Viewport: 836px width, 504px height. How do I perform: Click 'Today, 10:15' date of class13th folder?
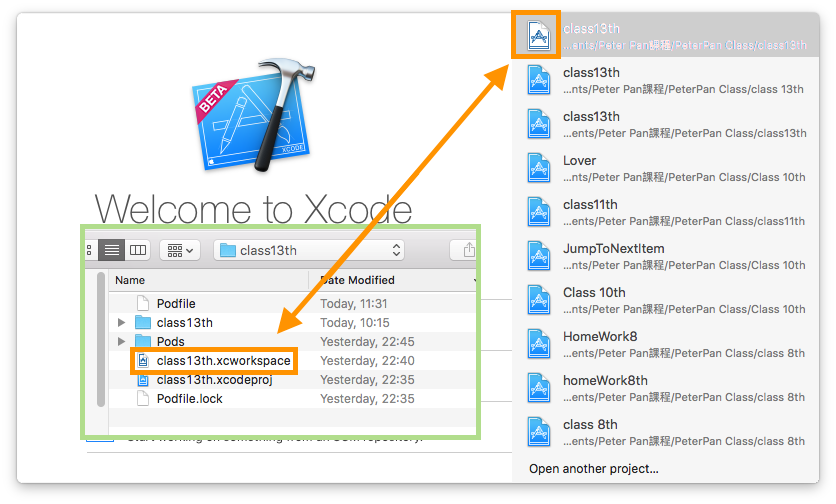(355, 323)
